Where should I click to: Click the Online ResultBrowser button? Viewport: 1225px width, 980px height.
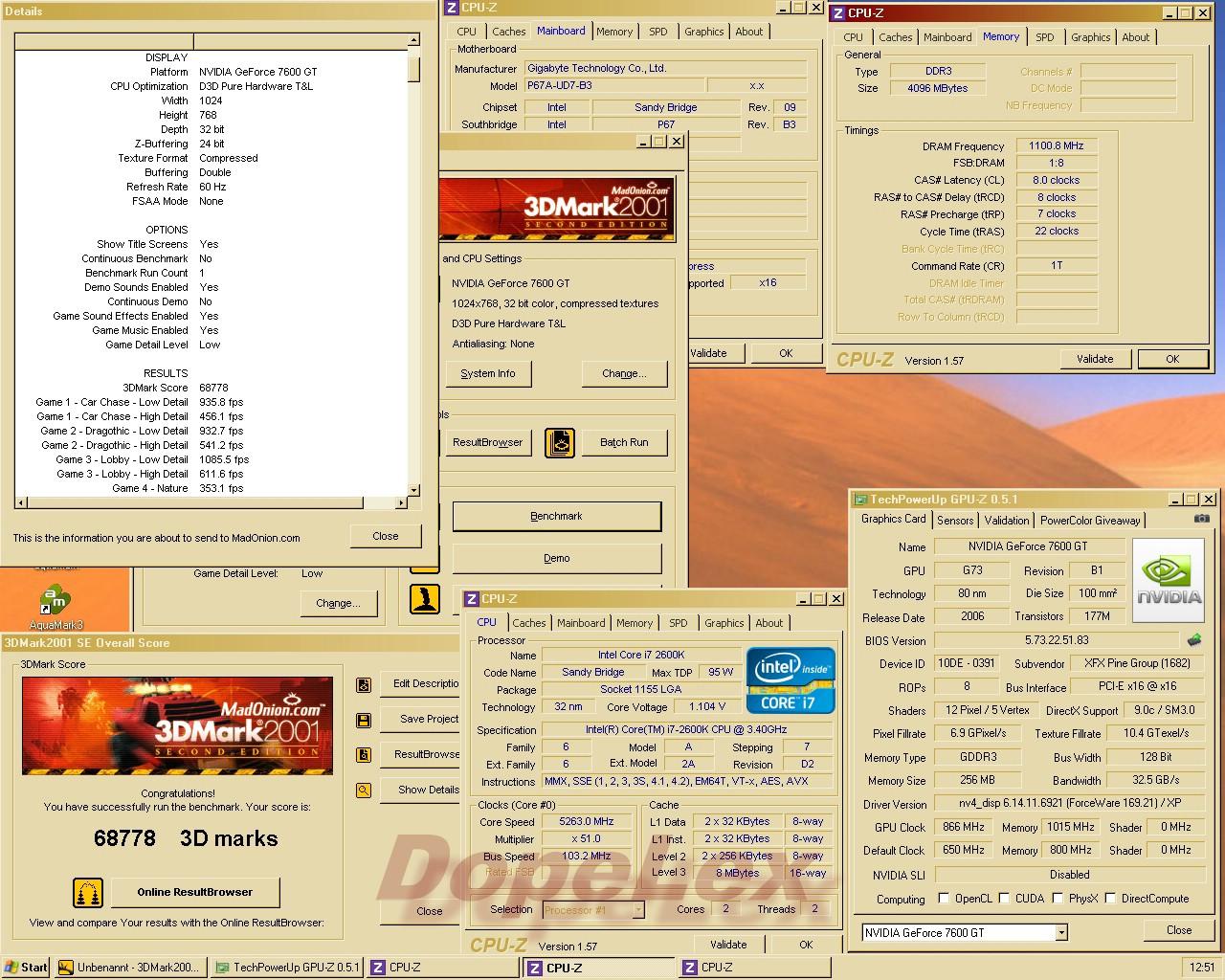point(195,892)
